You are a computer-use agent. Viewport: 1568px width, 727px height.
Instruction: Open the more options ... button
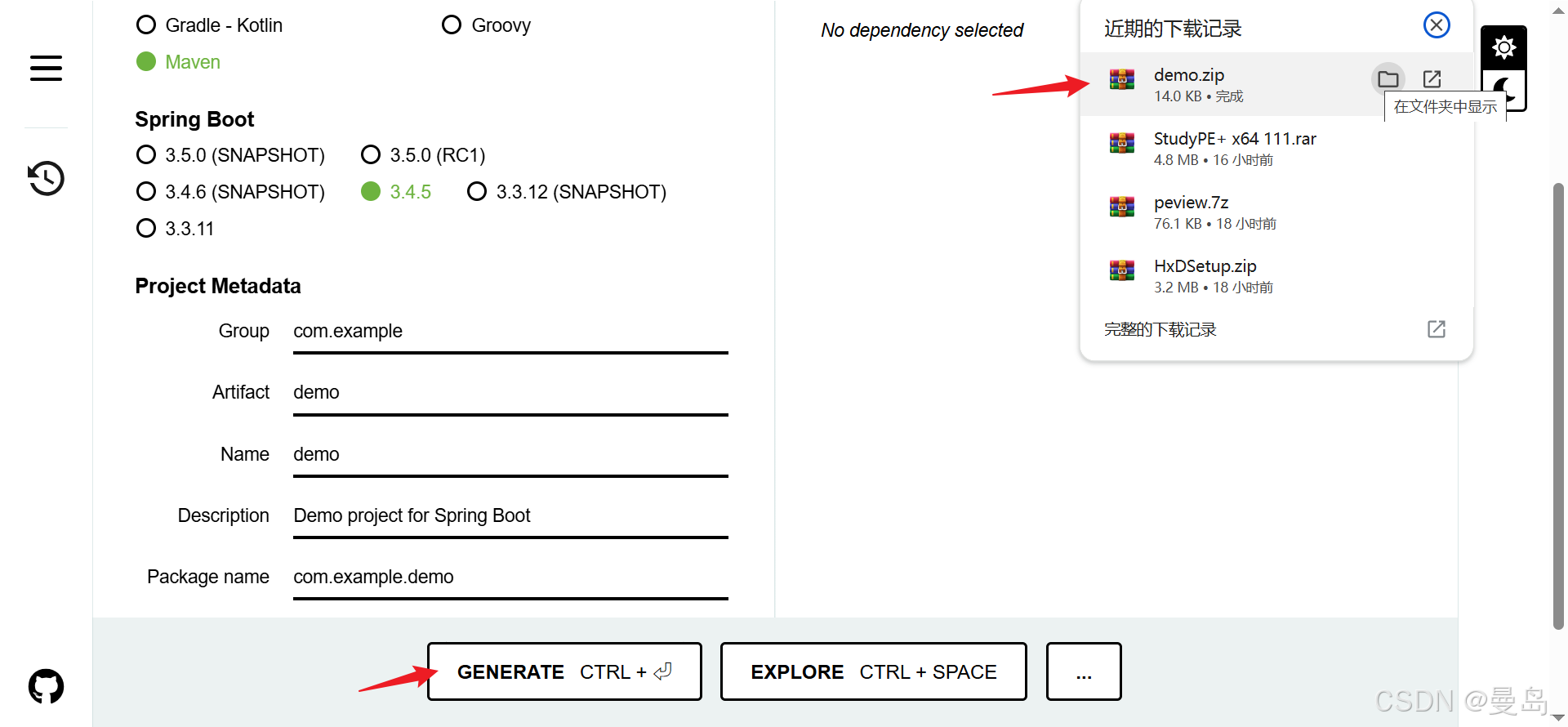[x=1084, y=671]
